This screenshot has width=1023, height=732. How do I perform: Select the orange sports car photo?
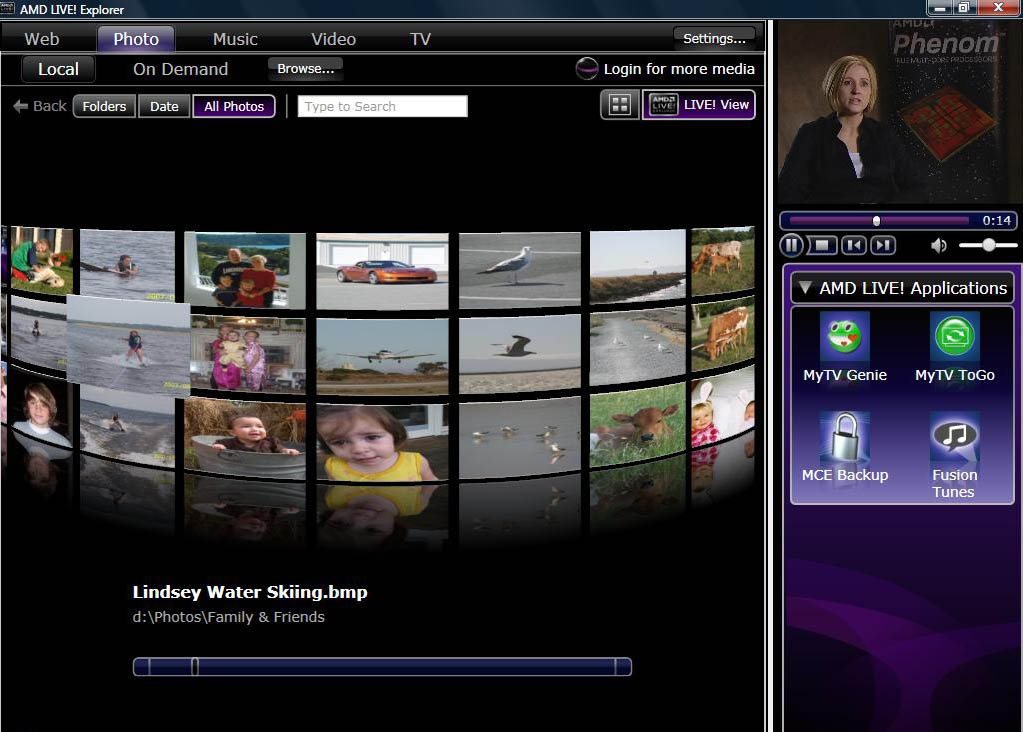382,271
